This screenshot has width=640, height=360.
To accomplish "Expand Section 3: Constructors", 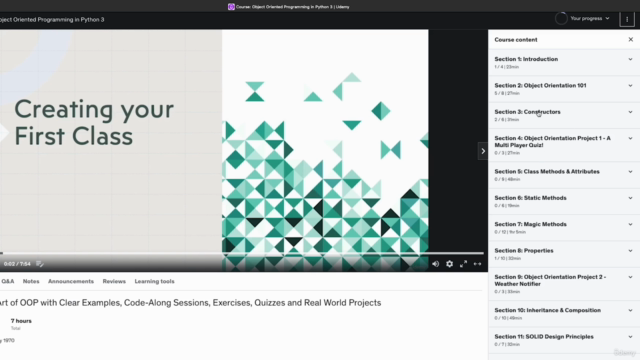I will [x=564, y=115].
